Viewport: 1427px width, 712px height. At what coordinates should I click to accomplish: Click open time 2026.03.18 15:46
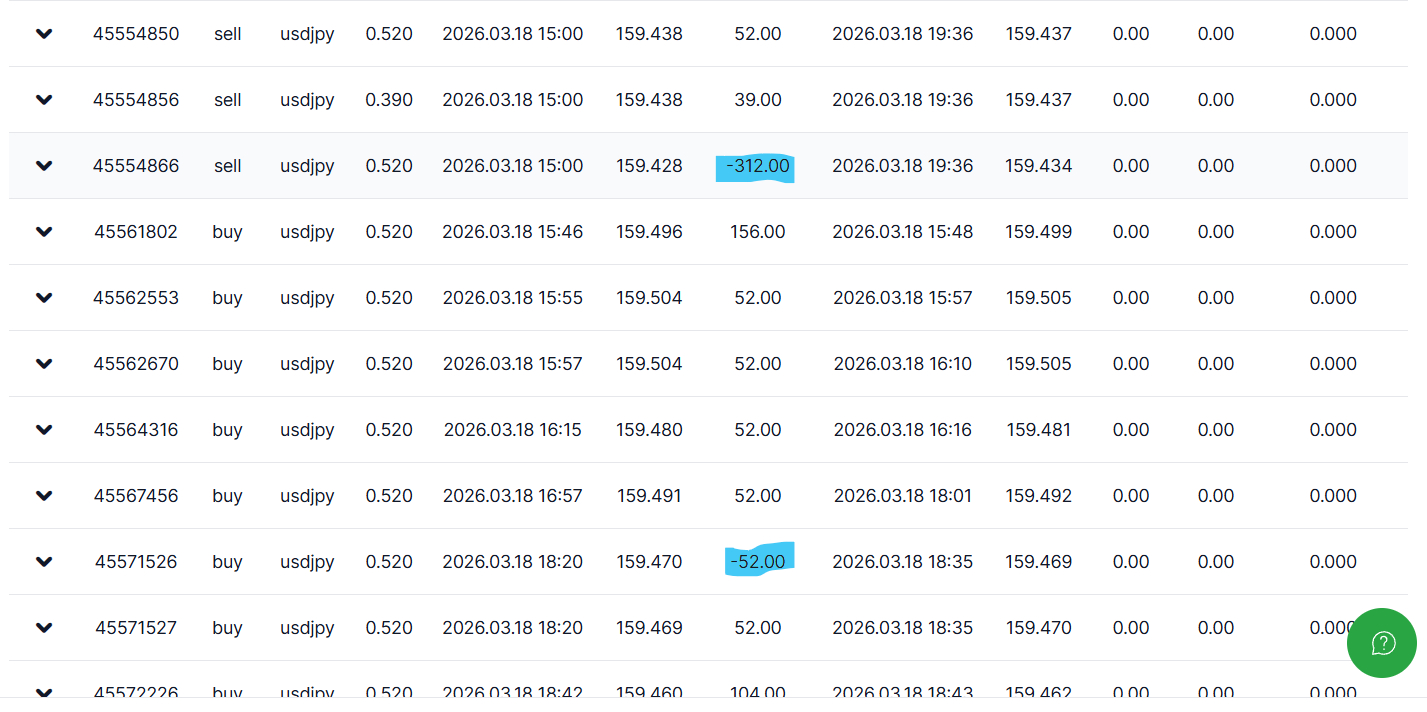point(512,232)
